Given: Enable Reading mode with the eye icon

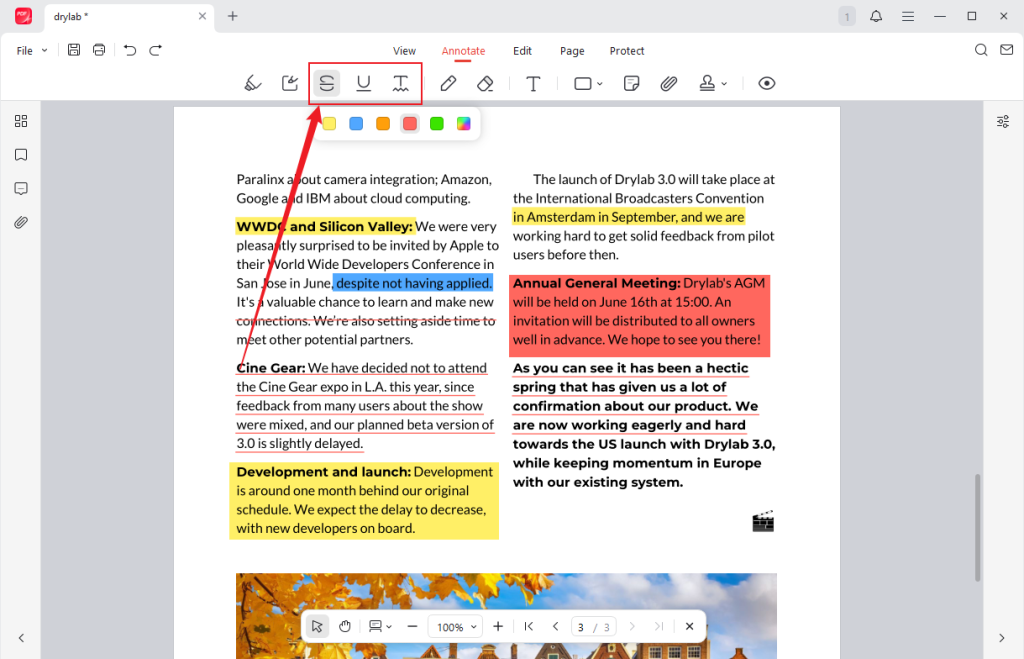Looking at the screenshot, I should coord(766,83).
